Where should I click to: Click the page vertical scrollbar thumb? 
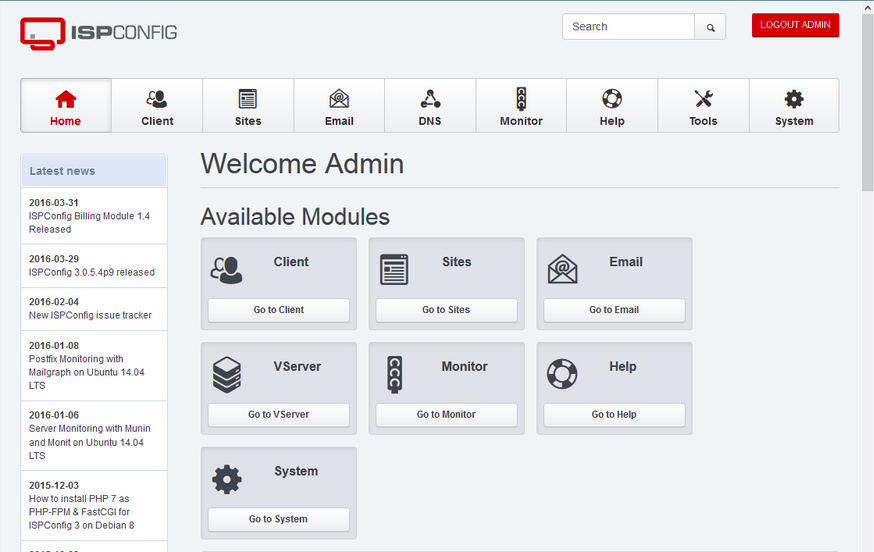pos(868,103)
